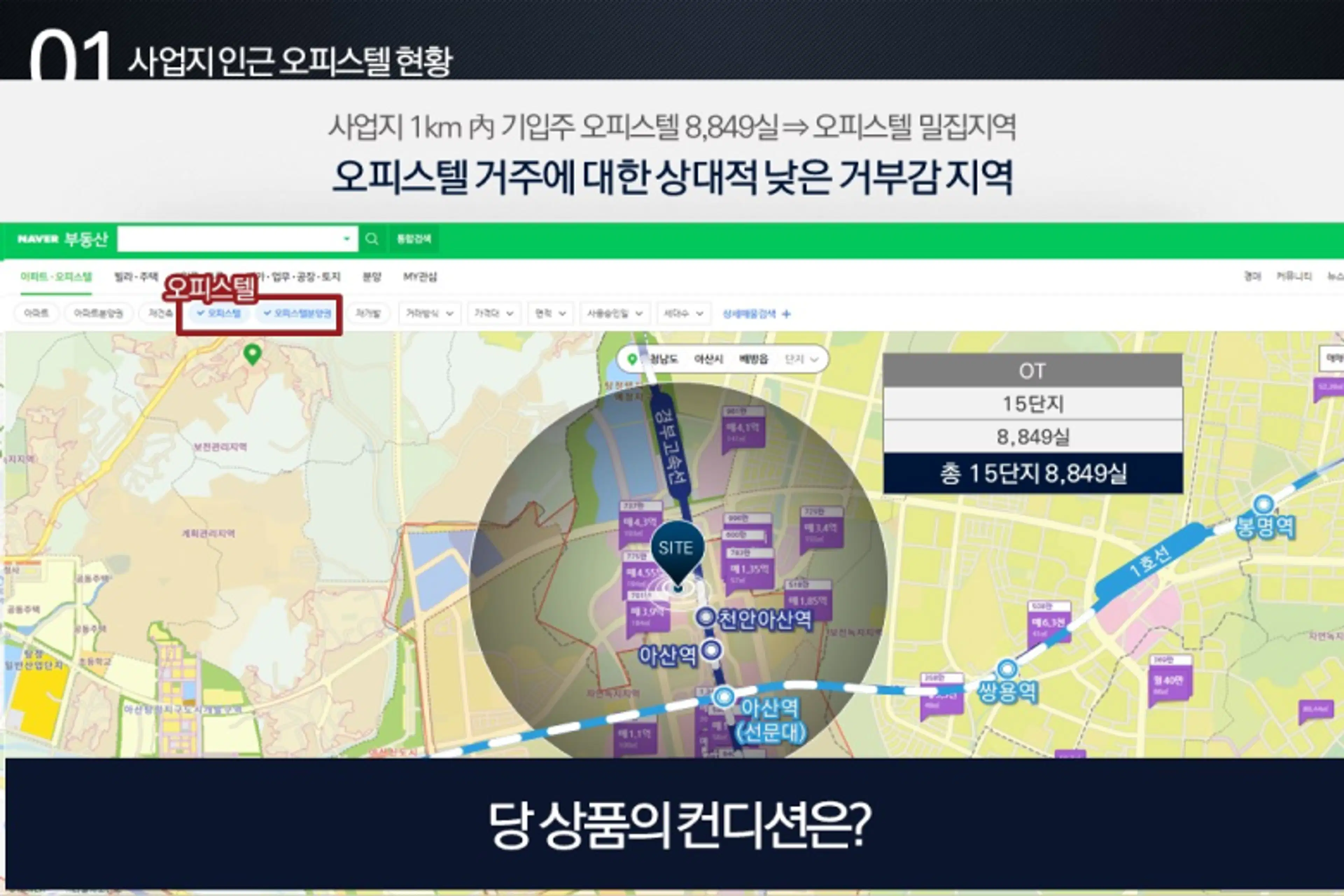Open the 면적 dropdown
This screenshot has width=1344, height=896.
pos(550,313)
